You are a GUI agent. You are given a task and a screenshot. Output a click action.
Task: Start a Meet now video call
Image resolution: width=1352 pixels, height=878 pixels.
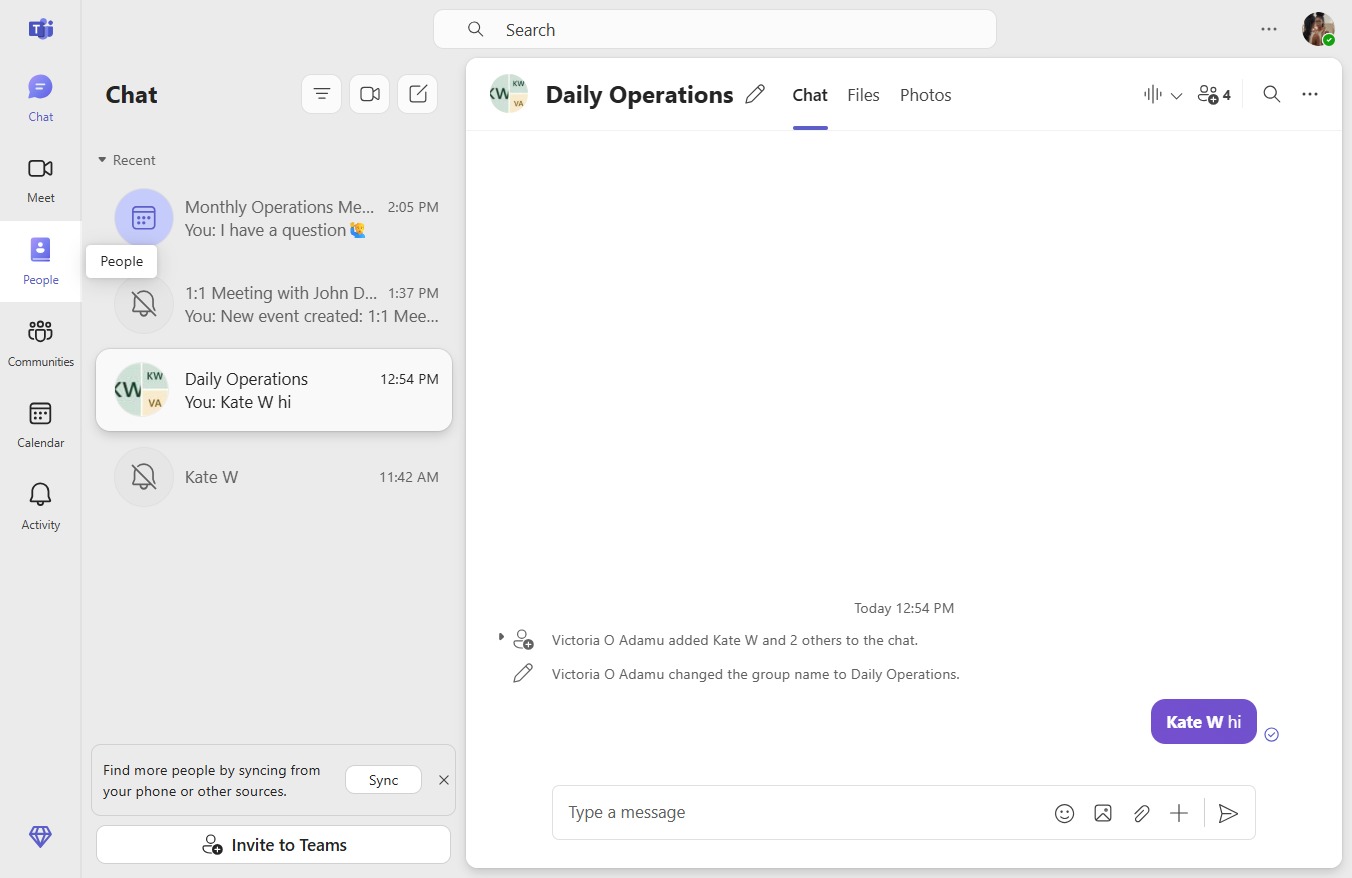tap(370, 94)
